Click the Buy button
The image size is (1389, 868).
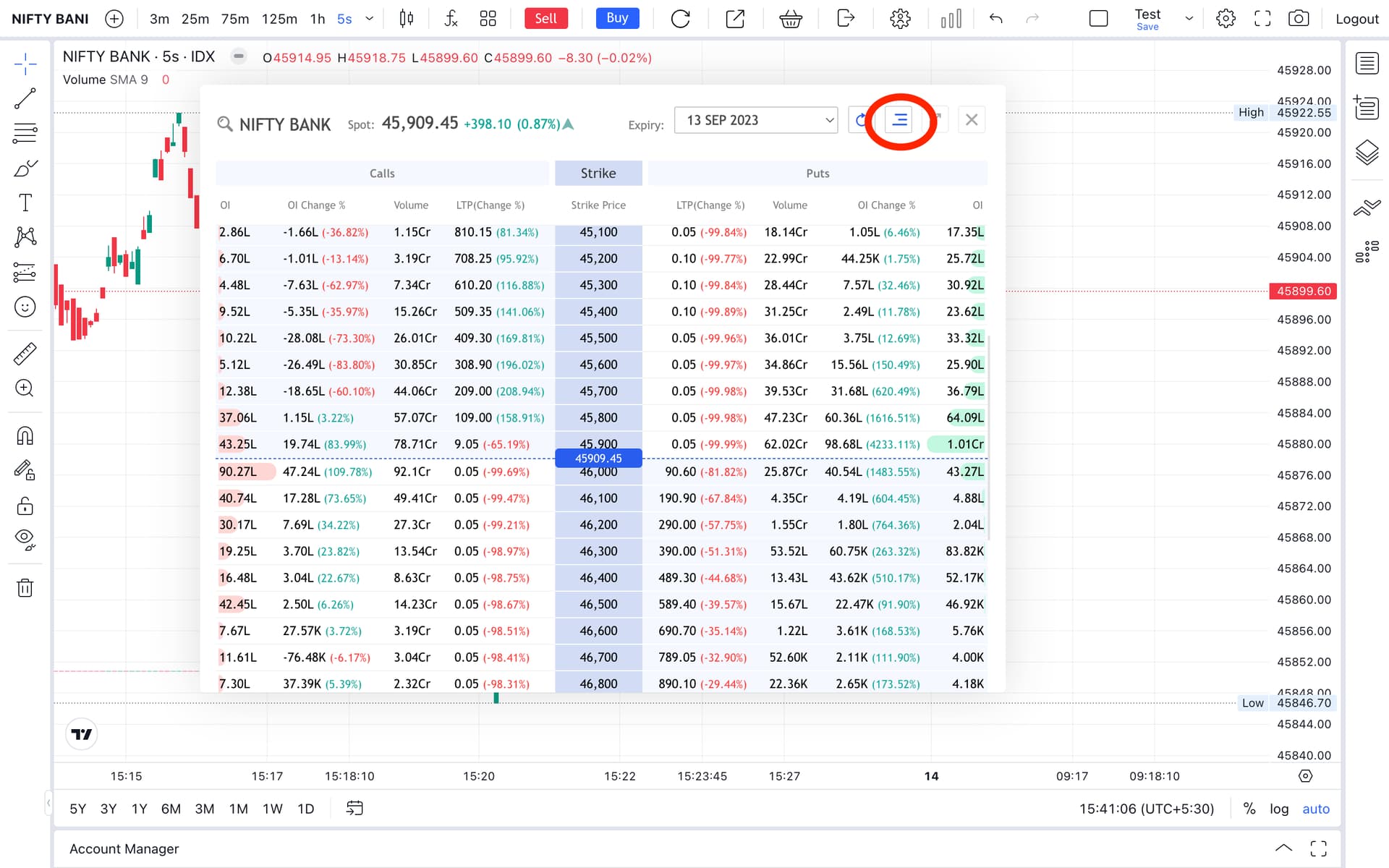[617, 19]
